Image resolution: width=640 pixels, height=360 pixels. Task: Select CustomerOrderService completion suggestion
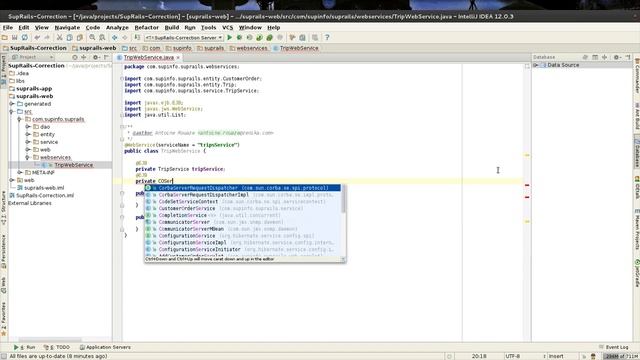tap(242, 208)
